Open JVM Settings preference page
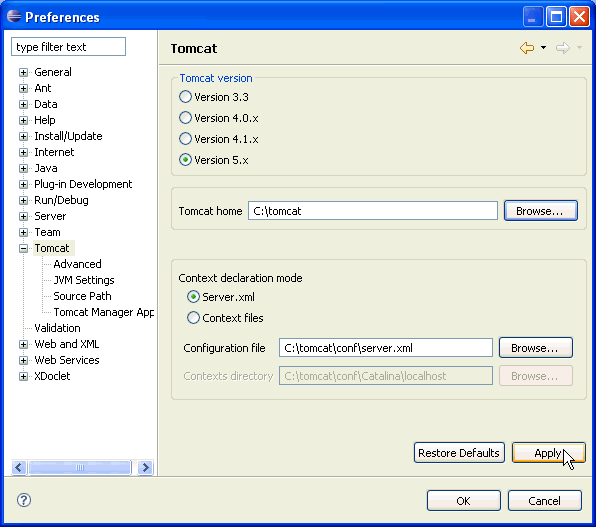 pyautogui.click(x=84, y=280)
